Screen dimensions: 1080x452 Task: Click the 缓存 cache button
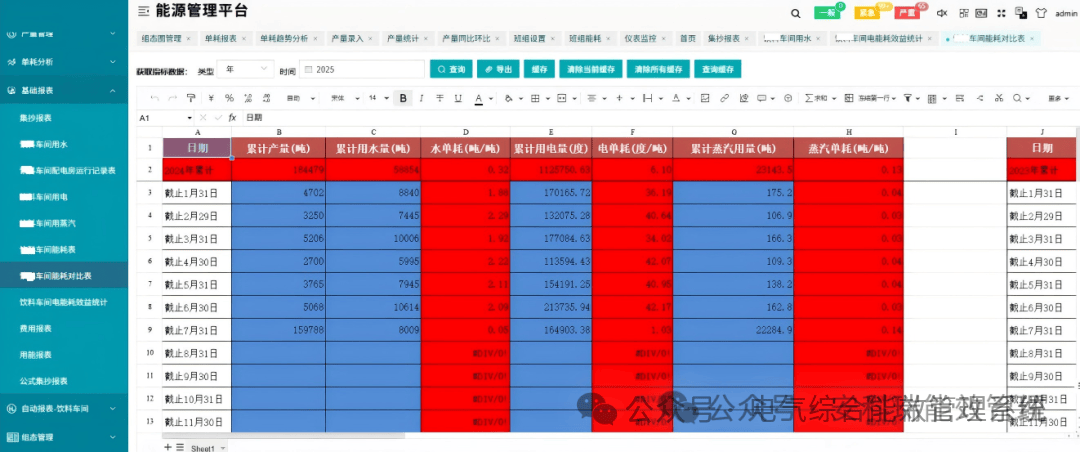540,70
